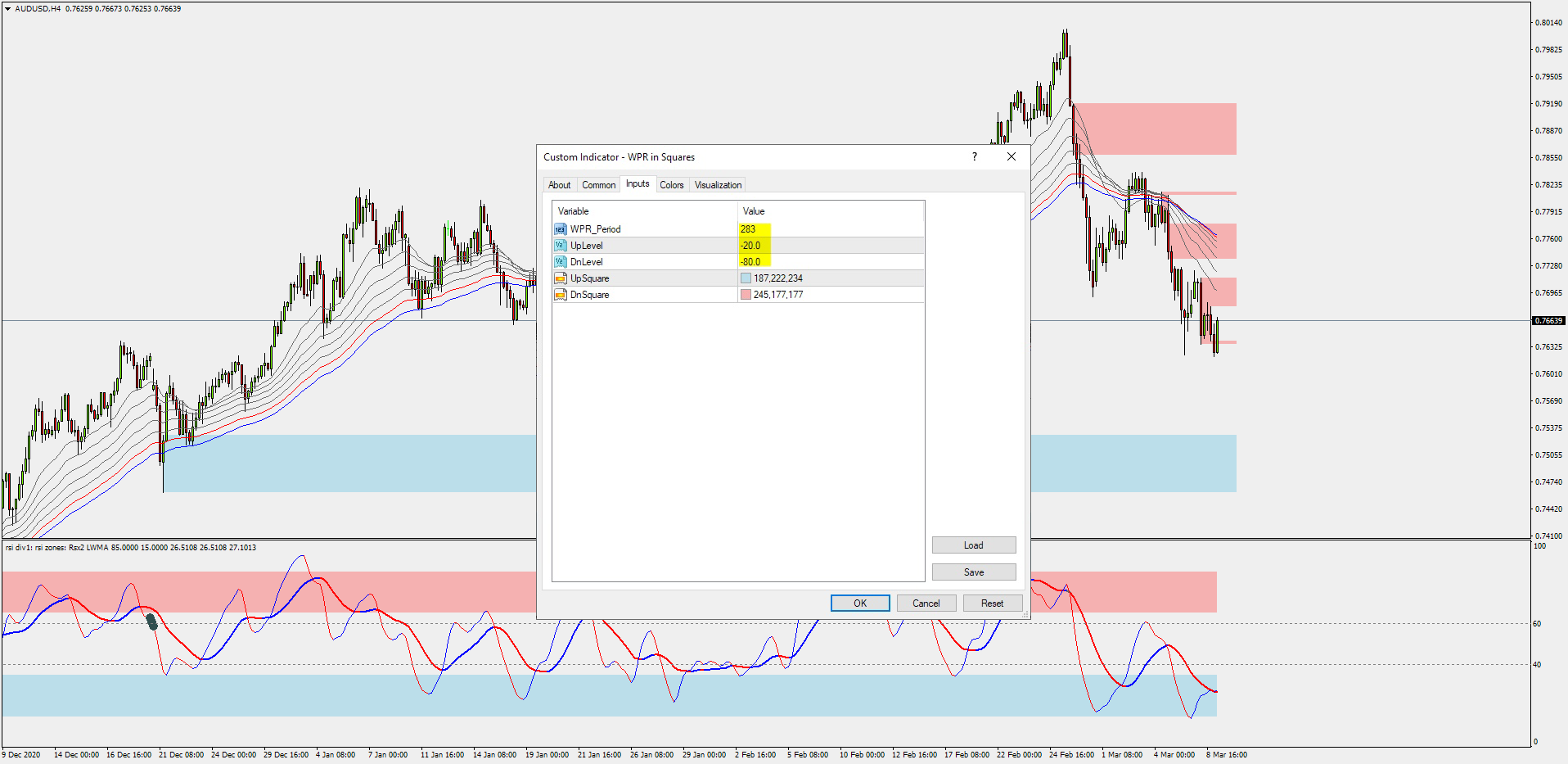Close the WPR in Squares dialog
The width and height of the screenshot is (1568, 764).
pyautogui.click(x=1012, y=156)
